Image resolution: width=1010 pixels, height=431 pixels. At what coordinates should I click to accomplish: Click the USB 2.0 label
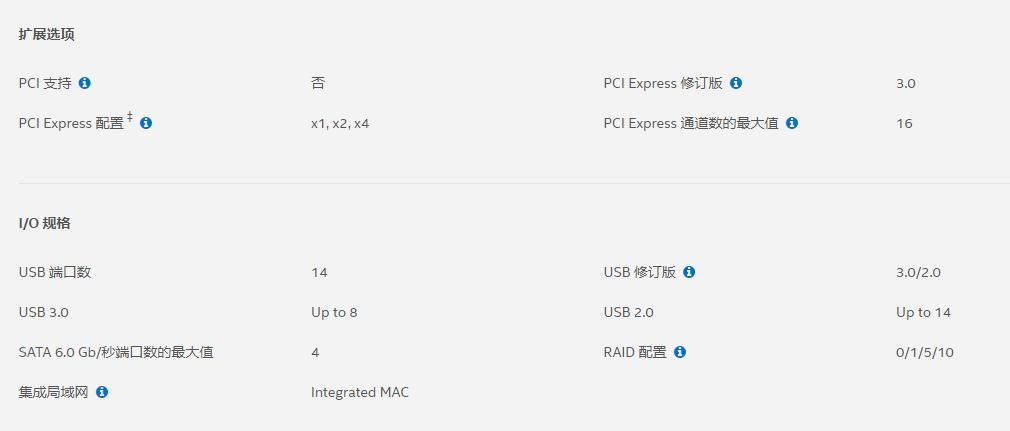click(x=629, y=312)
